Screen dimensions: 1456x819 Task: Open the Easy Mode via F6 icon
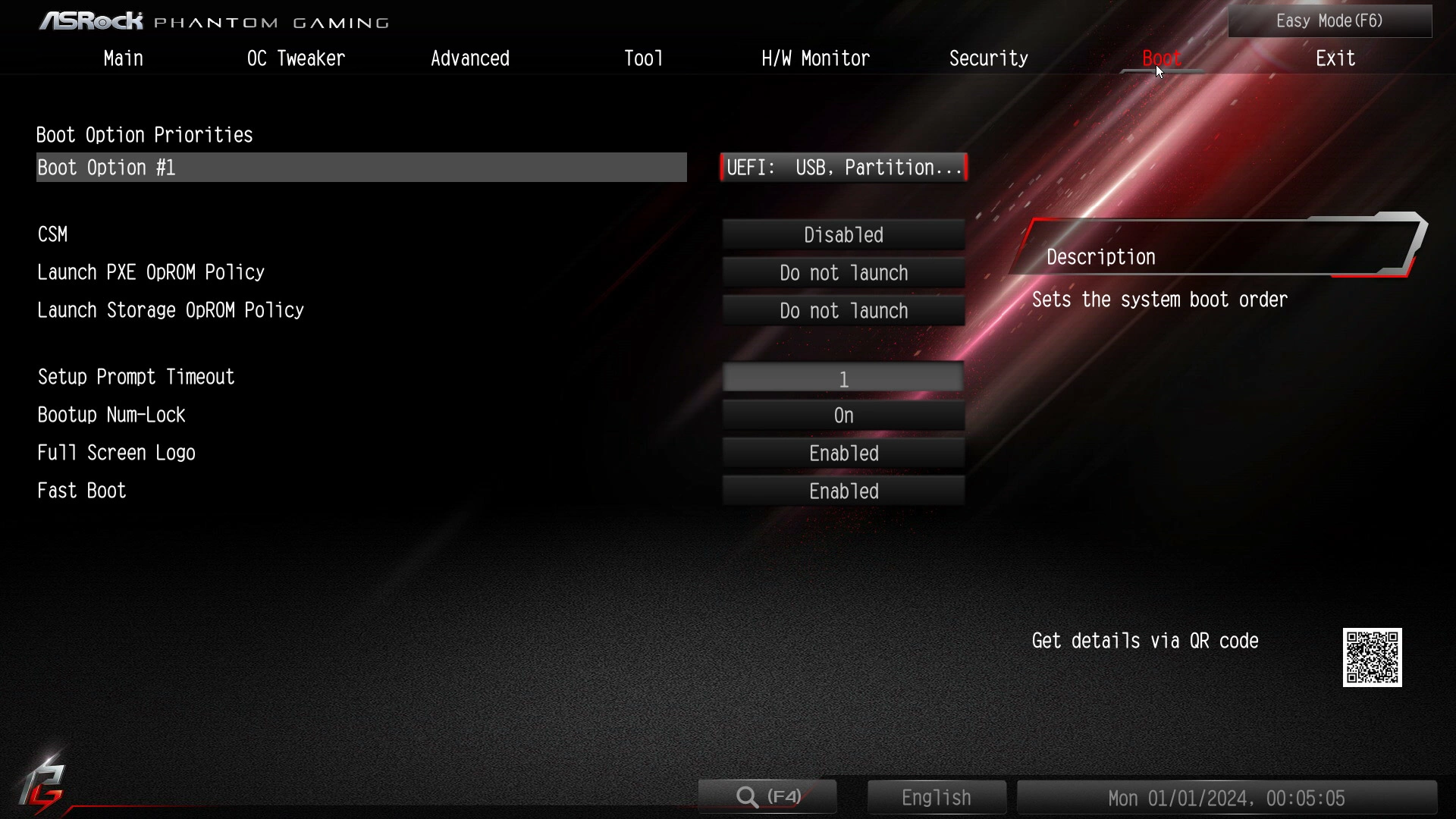1330,20
